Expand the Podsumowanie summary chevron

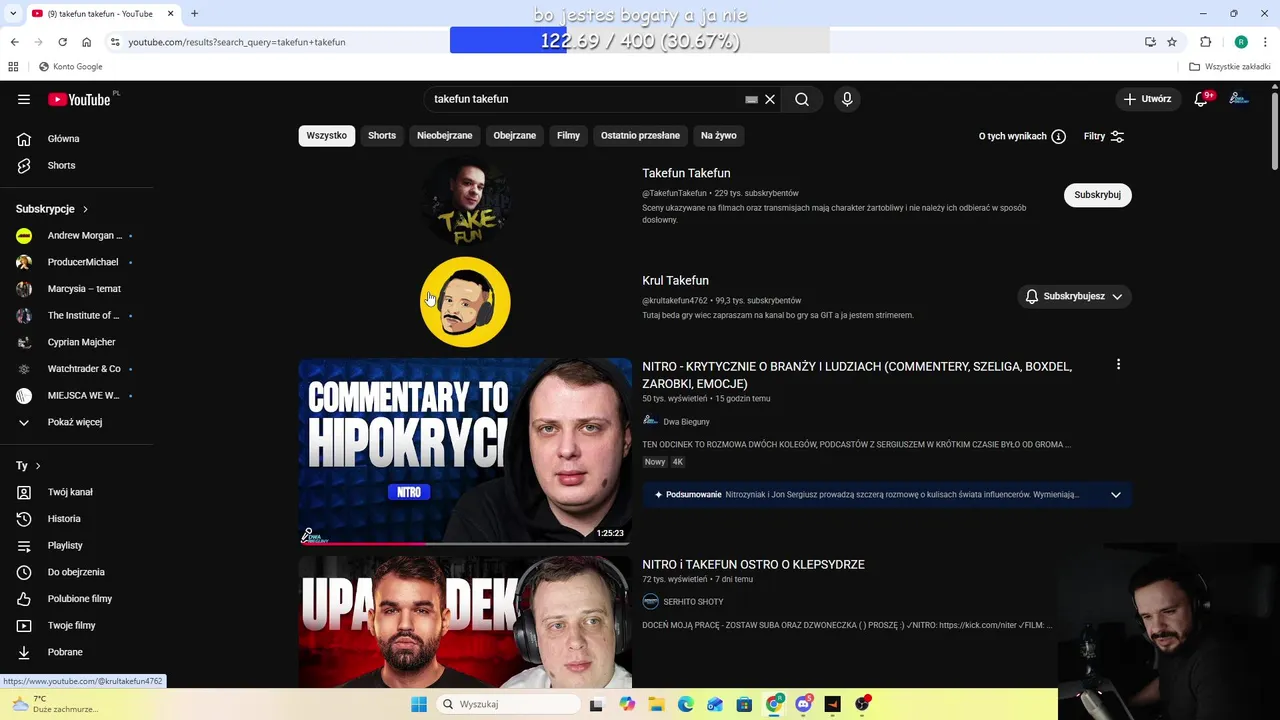1116,494
